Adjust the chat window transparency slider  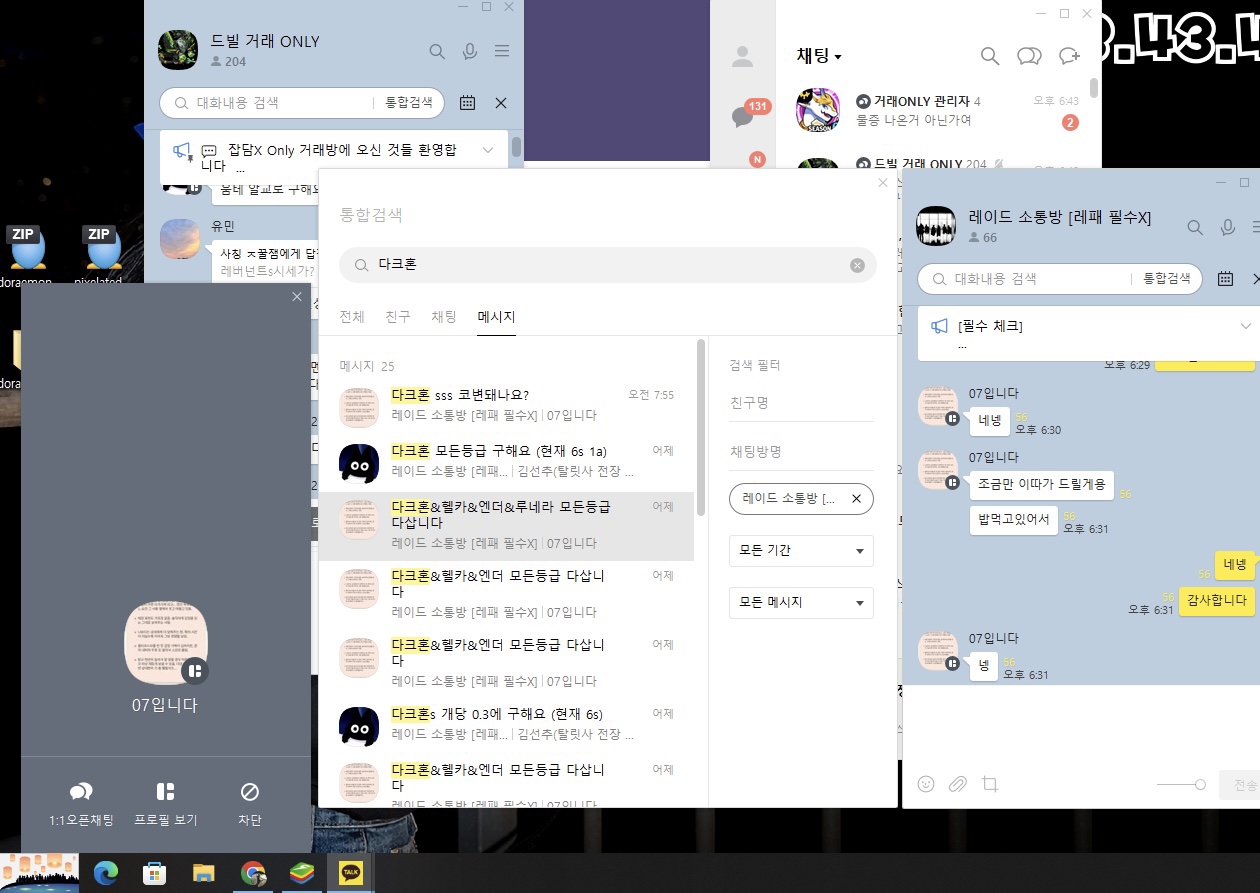point(1181,785)
